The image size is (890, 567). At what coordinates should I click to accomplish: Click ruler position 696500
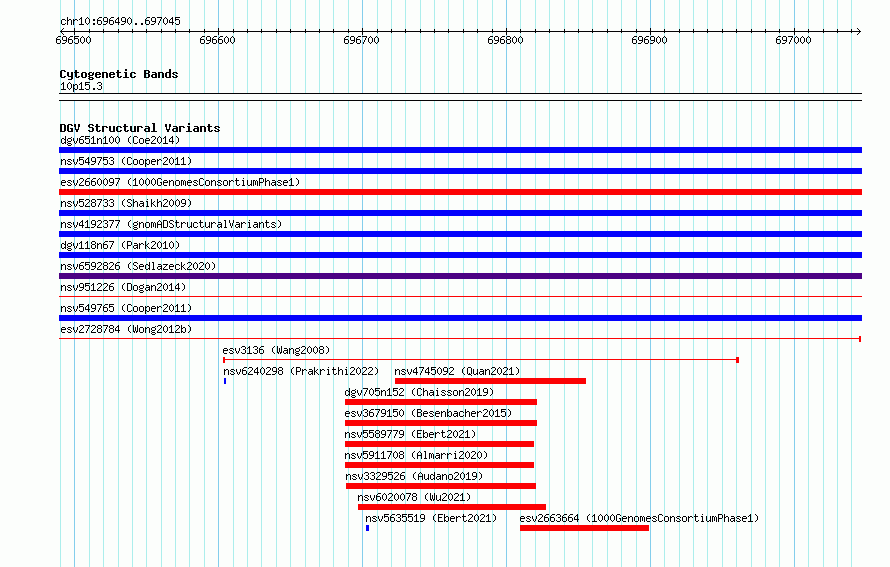pos(73,40)
